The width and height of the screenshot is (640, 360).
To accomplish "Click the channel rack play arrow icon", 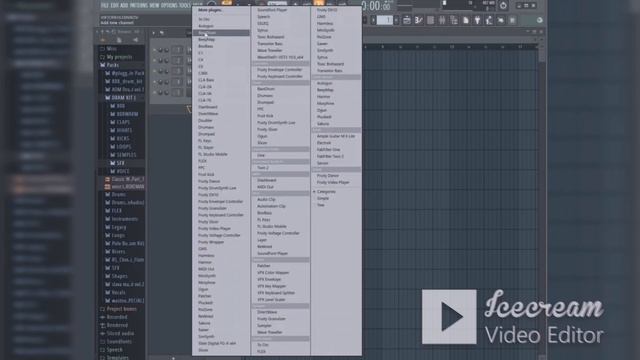I will (x=153, y=33).
